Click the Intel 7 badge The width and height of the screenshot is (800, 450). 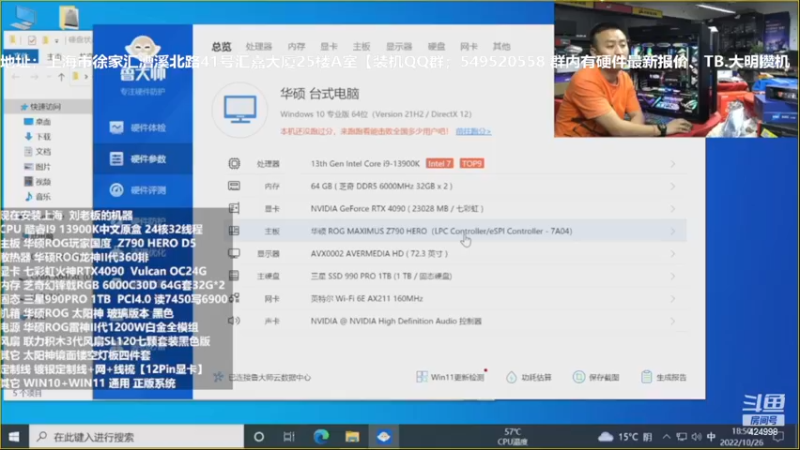(x=439, y=163)
